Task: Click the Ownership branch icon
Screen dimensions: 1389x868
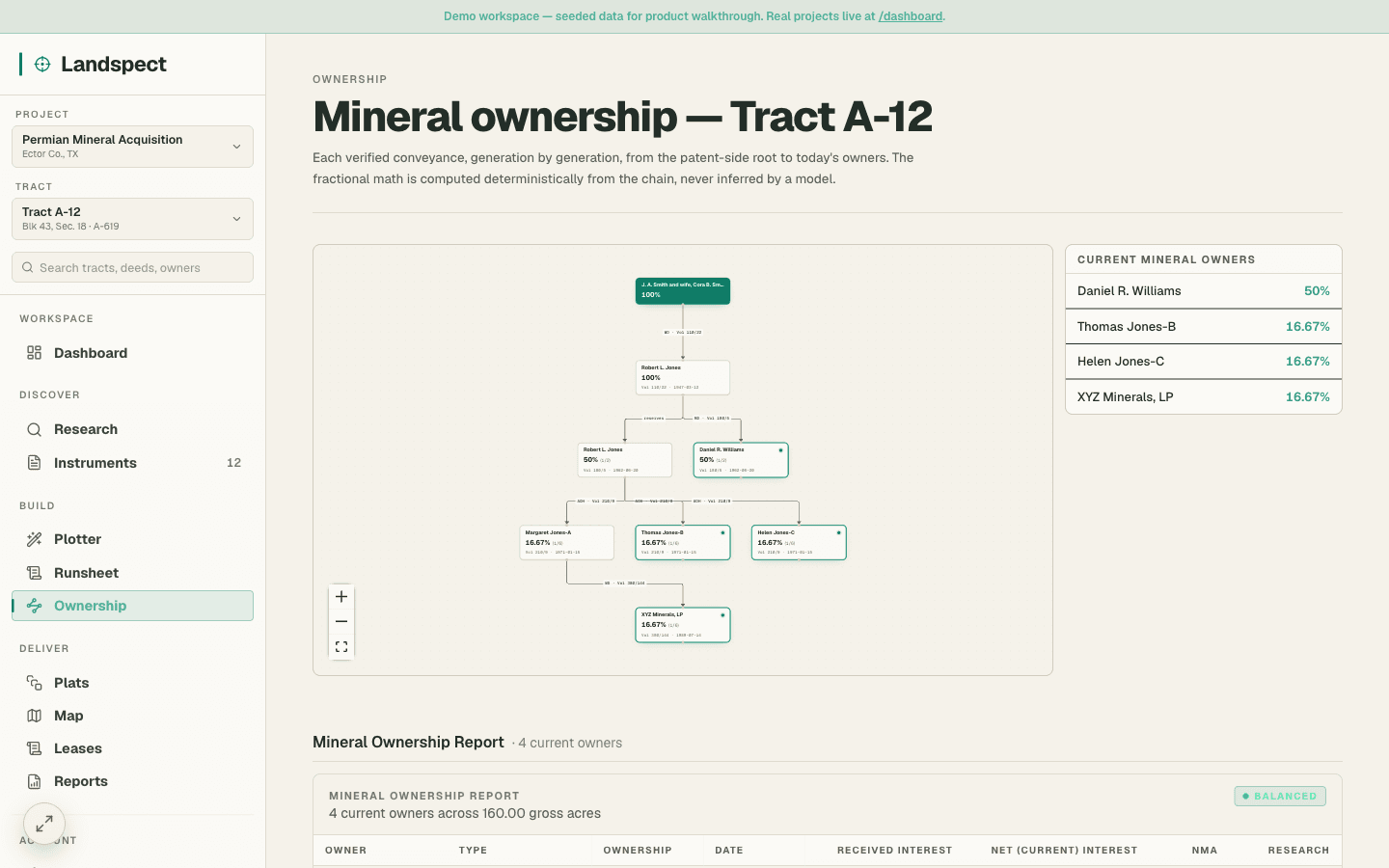Action: (34, 606)
